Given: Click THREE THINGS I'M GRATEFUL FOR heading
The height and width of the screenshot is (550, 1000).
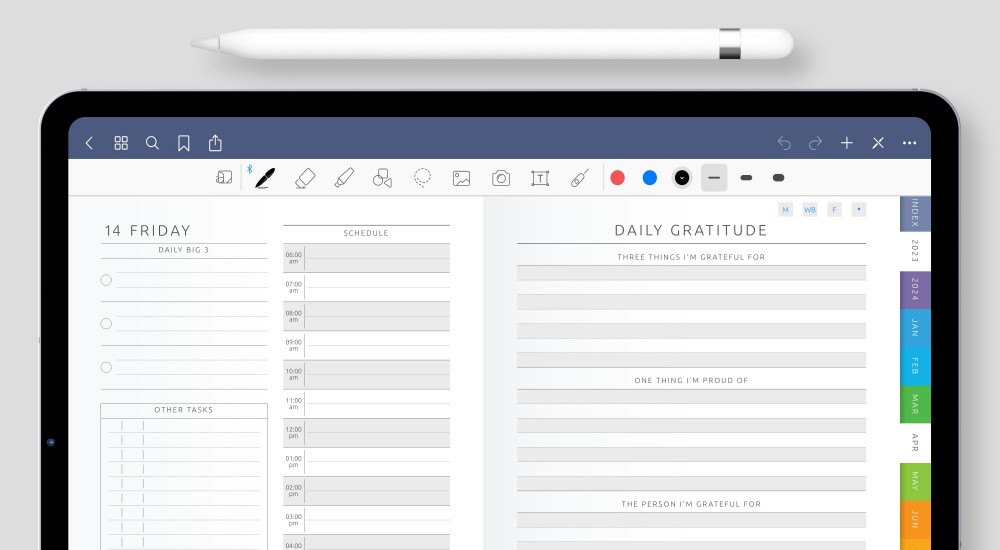Looking at the screenshot, I should (x=691, y=257).
